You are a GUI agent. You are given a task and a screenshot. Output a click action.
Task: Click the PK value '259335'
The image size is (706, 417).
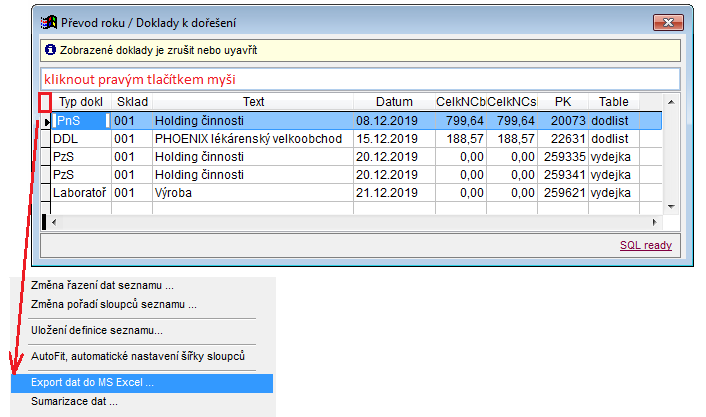coord(565,157)
